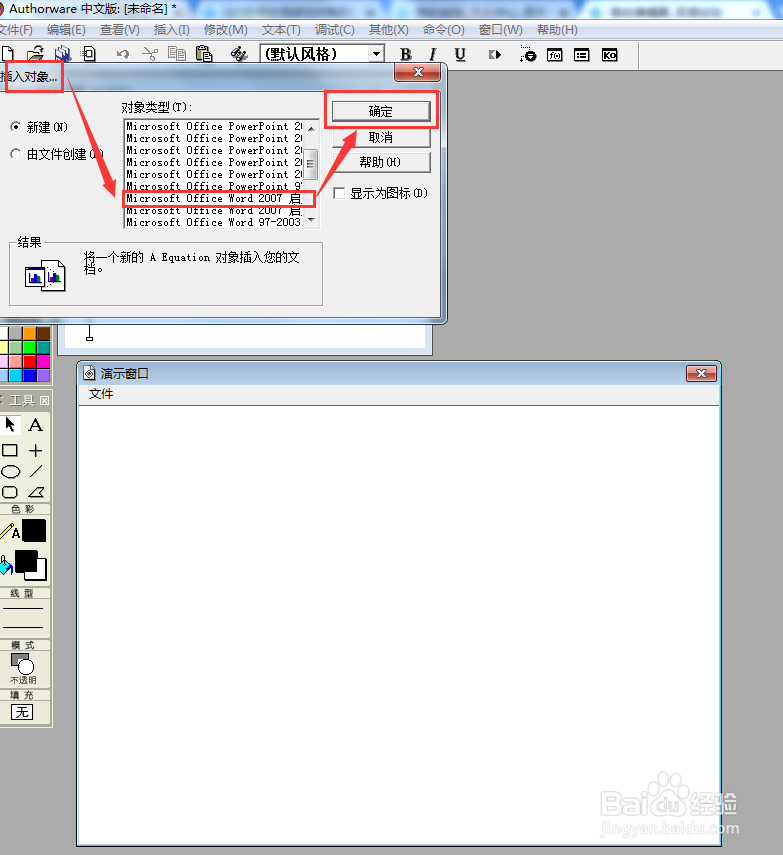Click the first line style option
Screen dimensions: 783x855
coord(22,608)
